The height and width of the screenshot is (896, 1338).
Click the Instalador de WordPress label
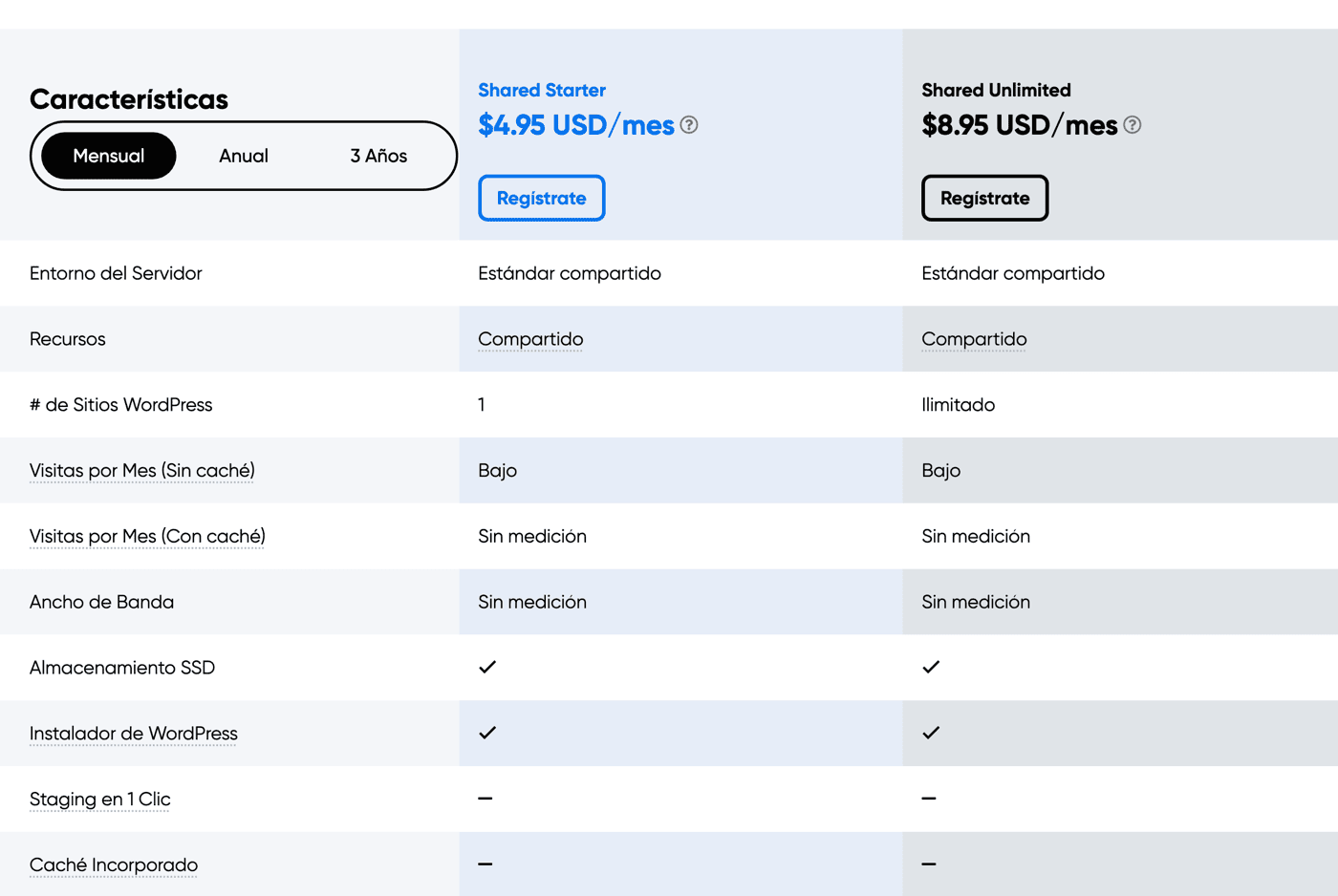coord(134,734)
